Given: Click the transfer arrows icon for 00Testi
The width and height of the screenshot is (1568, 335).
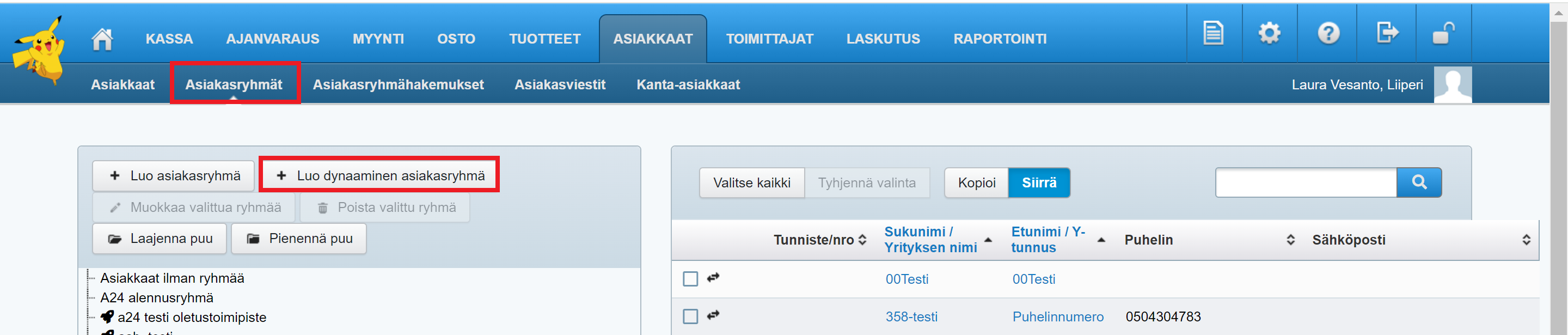Looking at the screenshot, I should (713, 278).
